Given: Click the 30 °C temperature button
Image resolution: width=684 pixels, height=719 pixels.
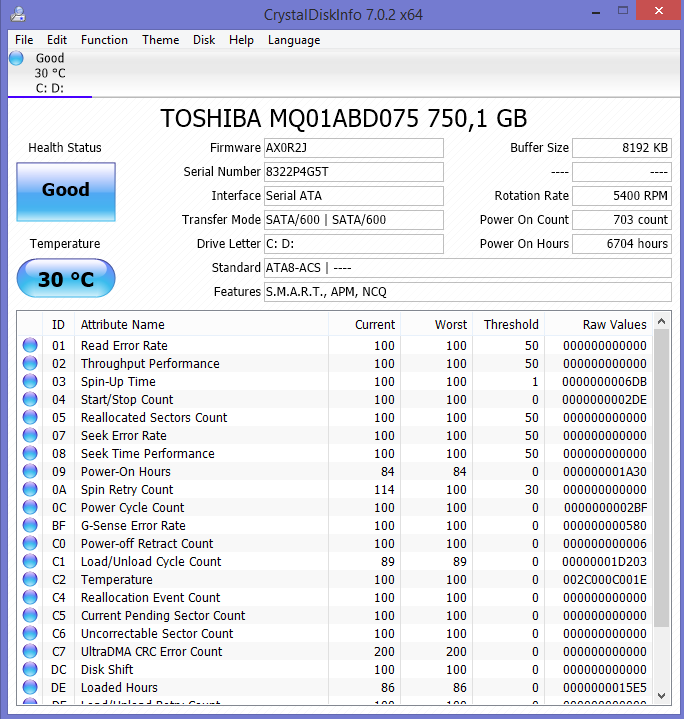Looking at the screenshot, I should coord(66,278).
